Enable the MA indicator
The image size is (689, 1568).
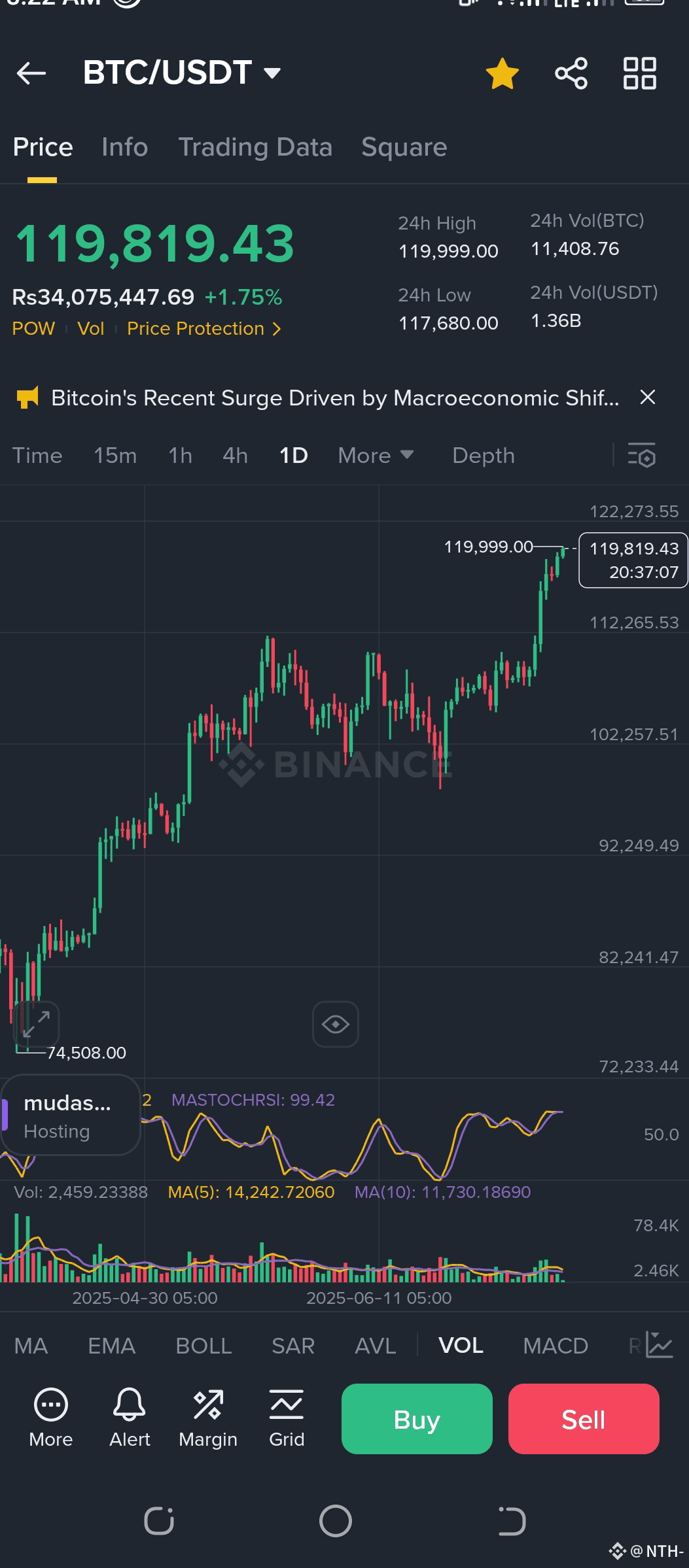point(31,1346)
